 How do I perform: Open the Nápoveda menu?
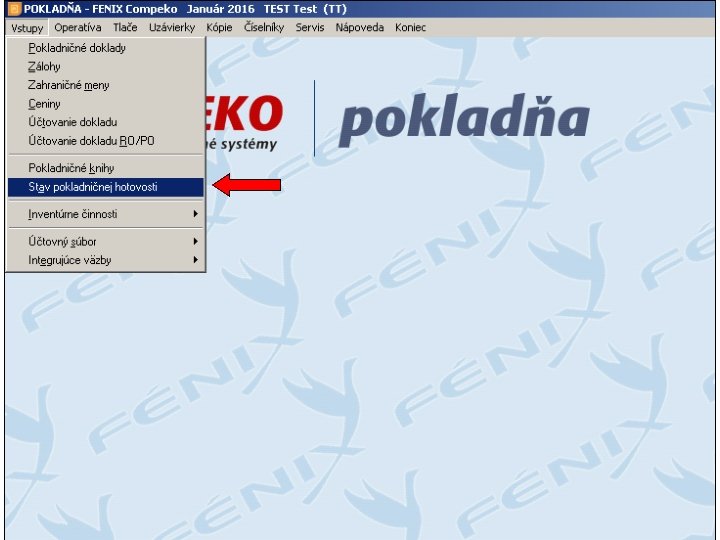[360, 28]
